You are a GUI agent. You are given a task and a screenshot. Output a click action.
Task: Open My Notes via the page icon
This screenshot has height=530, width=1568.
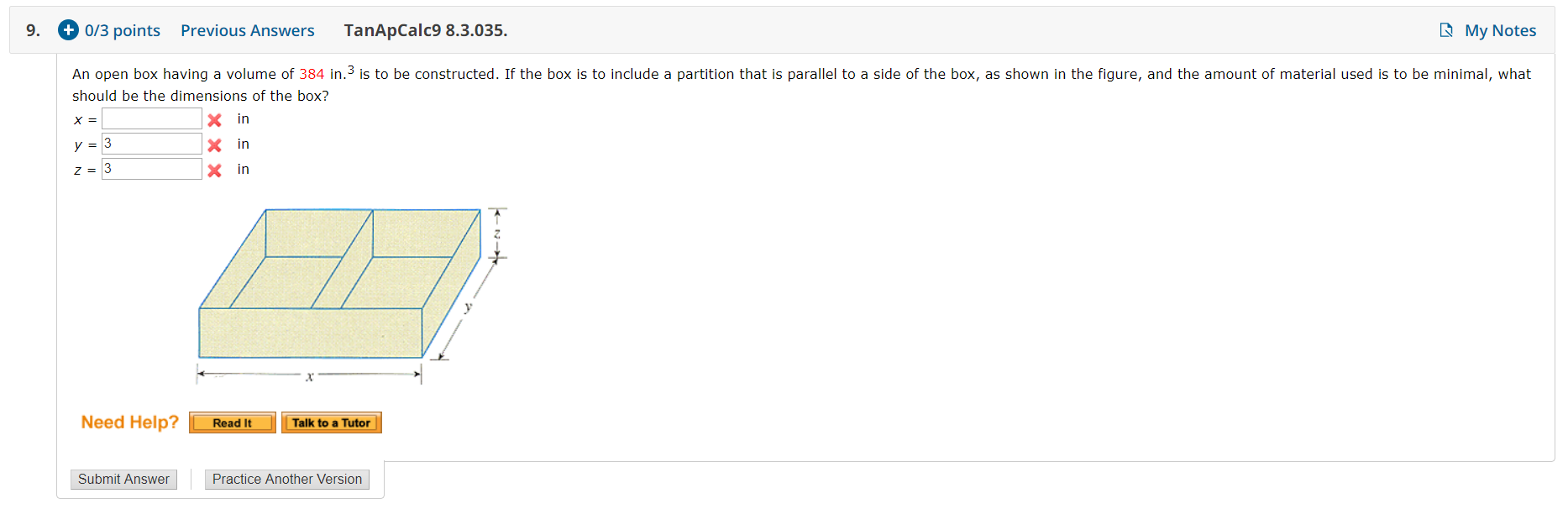1445,29
